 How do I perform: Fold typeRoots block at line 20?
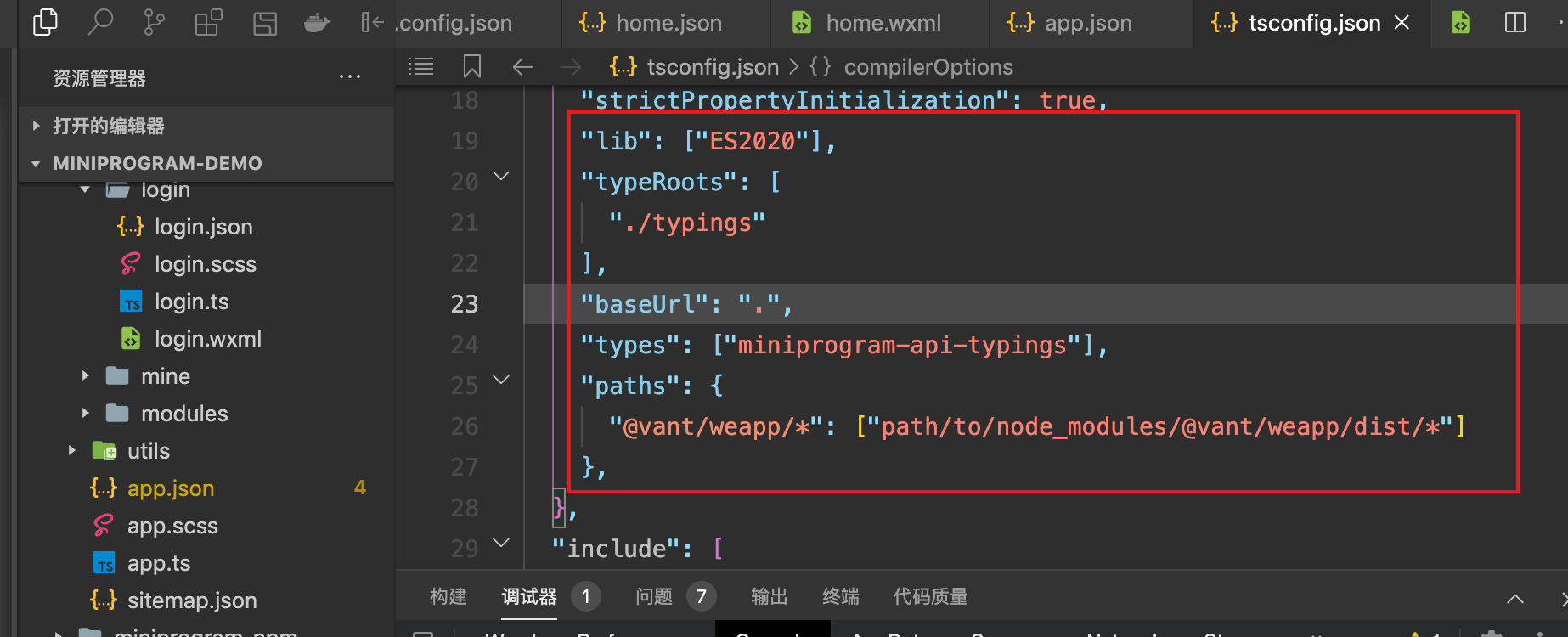click(501, 177)
